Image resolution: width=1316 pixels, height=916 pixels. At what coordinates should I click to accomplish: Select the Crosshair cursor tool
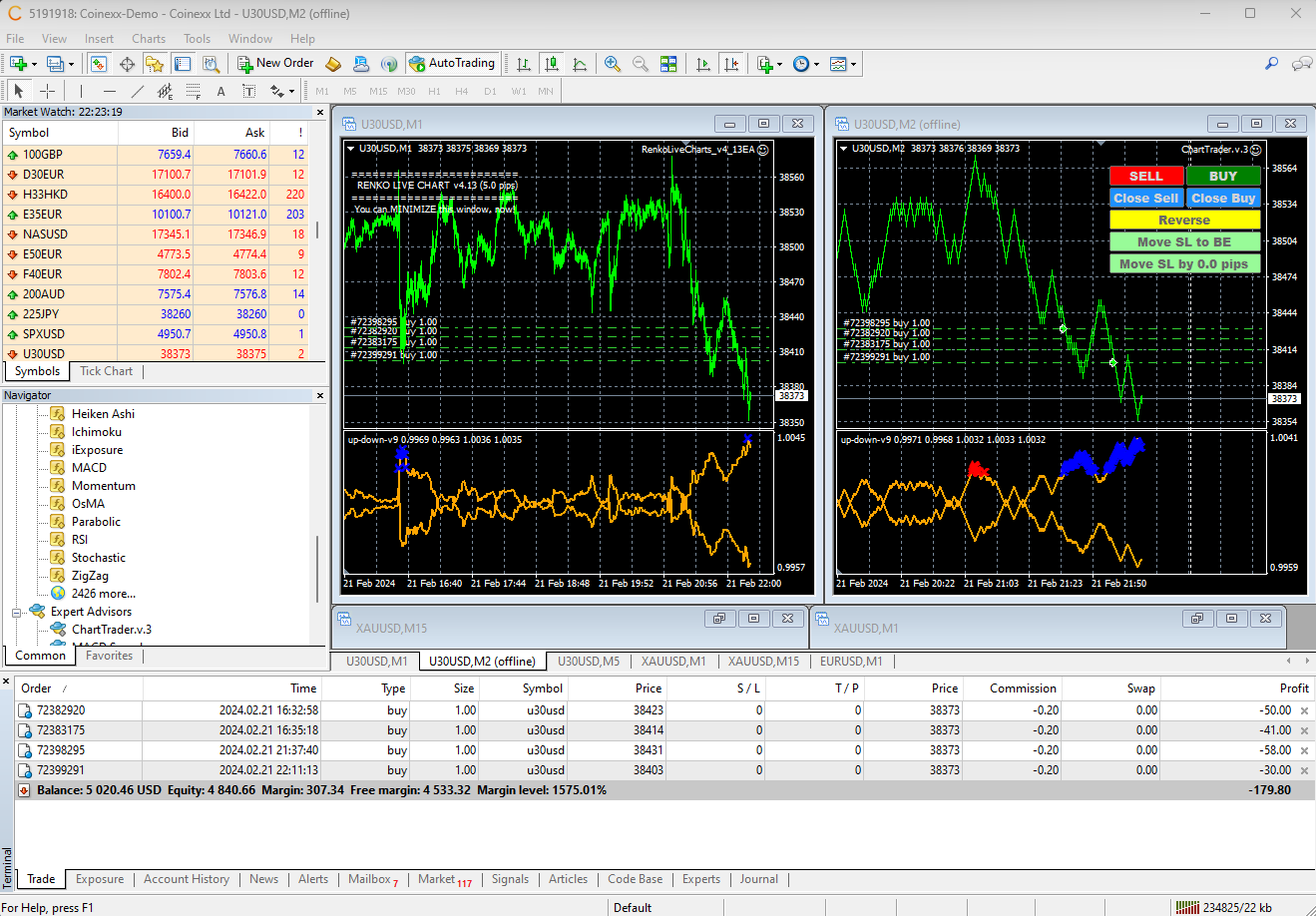tap(47, 91)
